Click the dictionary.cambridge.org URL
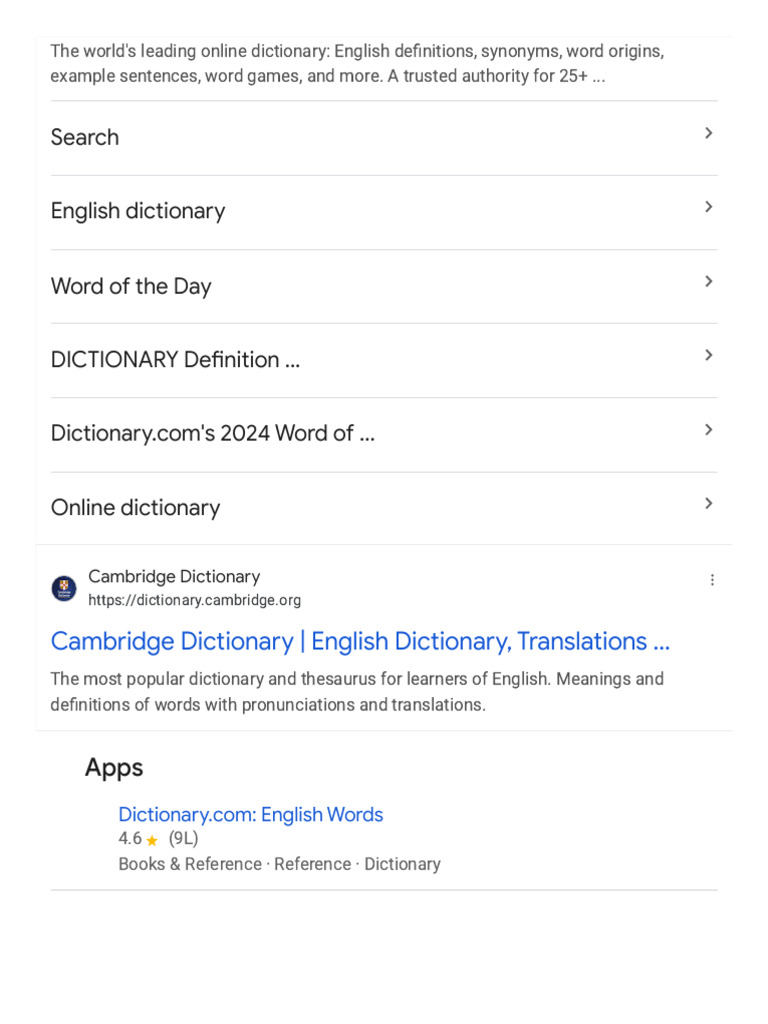The width and height of the screenshot is (768, 1024). (x=195, y=600)
